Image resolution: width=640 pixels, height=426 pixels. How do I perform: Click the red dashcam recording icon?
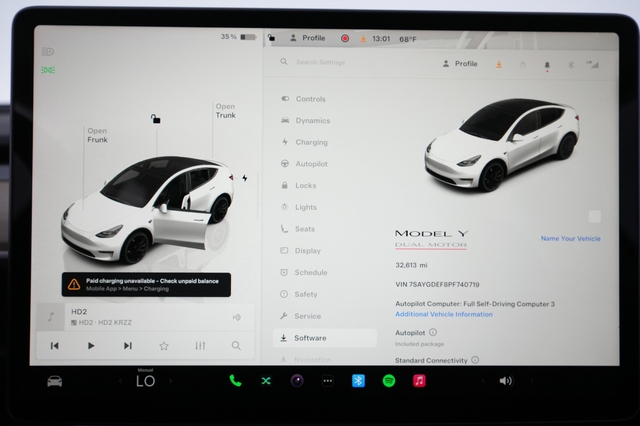pos(345,38)
